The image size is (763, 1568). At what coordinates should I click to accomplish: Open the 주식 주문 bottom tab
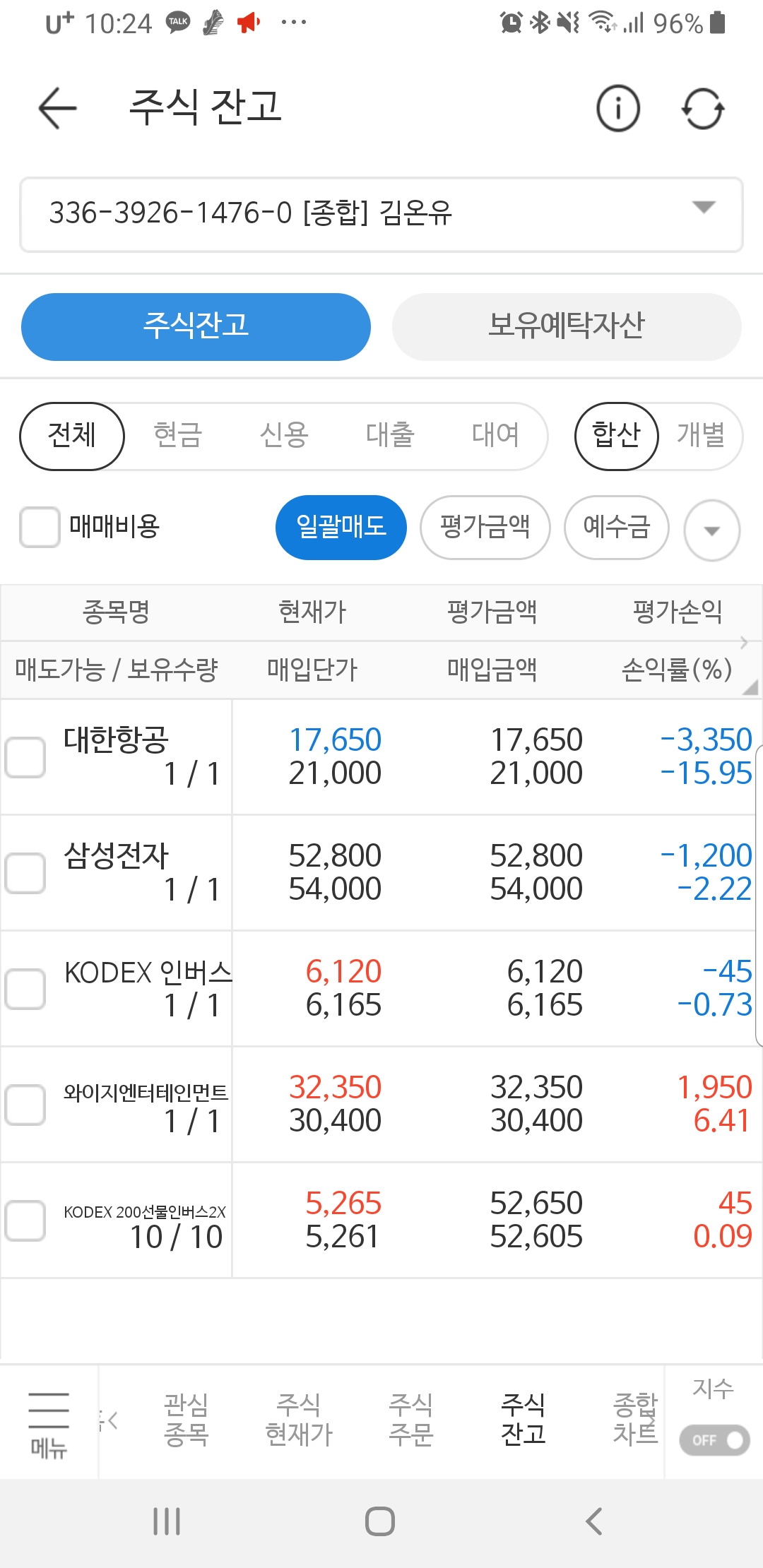(x=410, y=1420)
